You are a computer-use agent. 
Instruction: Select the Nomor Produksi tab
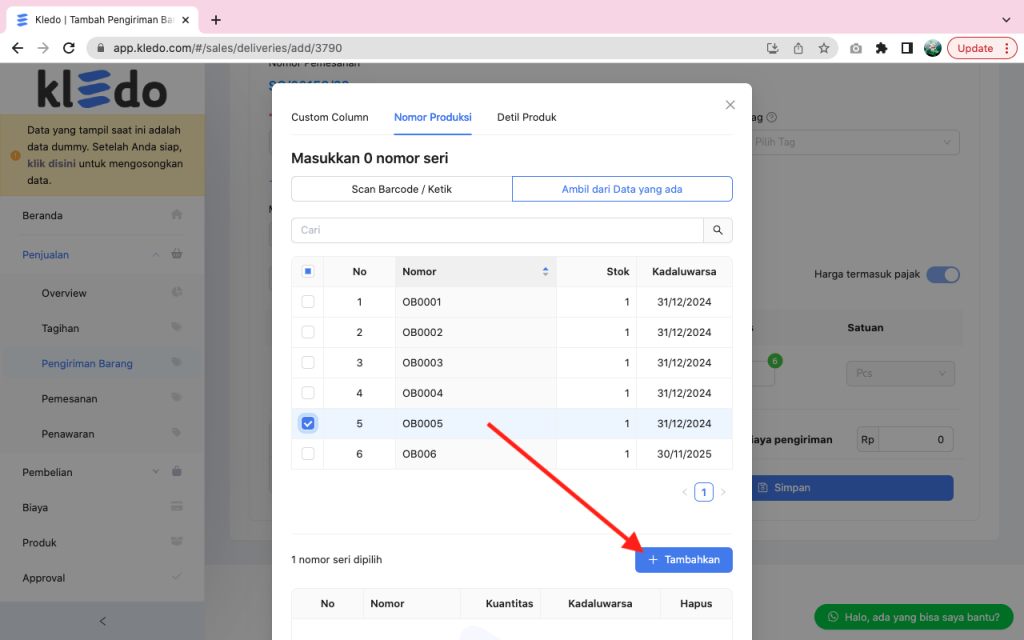432,117
